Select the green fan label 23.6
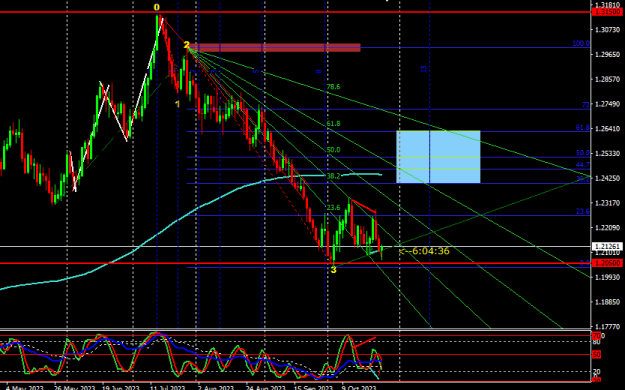Image resolution: width=625 pixels, height=390 pixels. [334, 208]
